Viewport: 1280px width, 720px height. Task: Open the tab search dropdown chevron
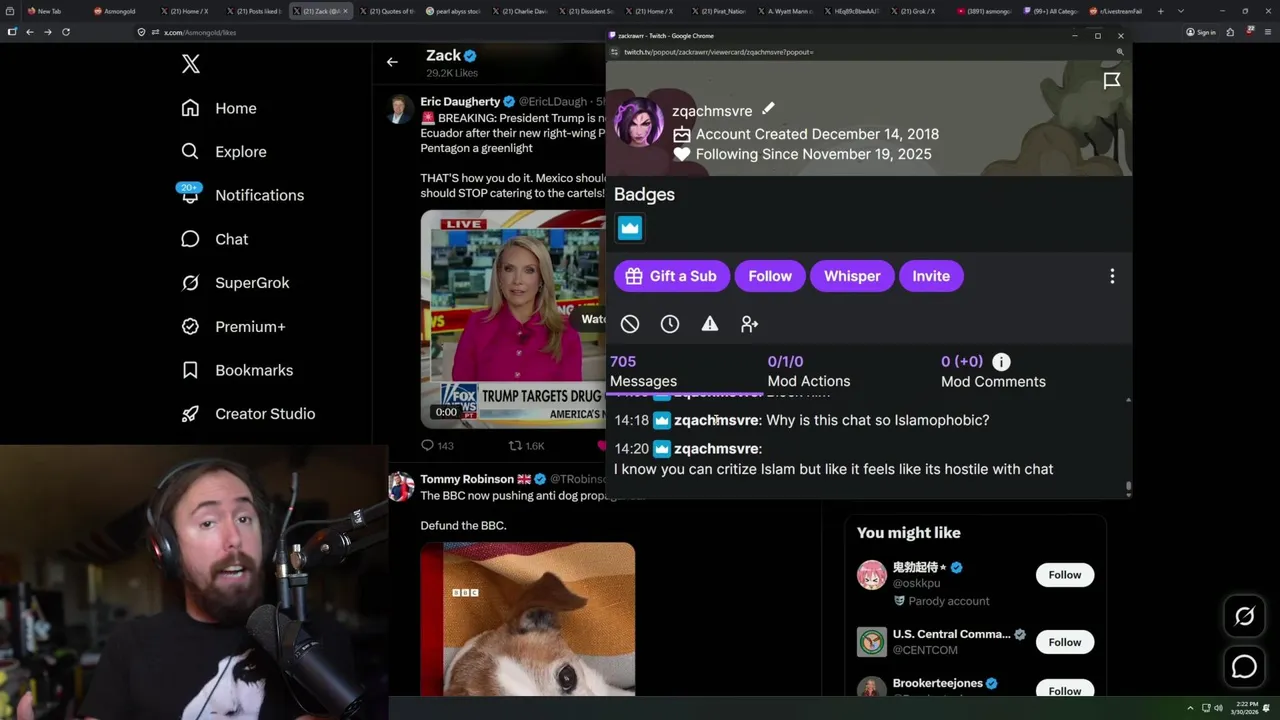point(1181,11)
